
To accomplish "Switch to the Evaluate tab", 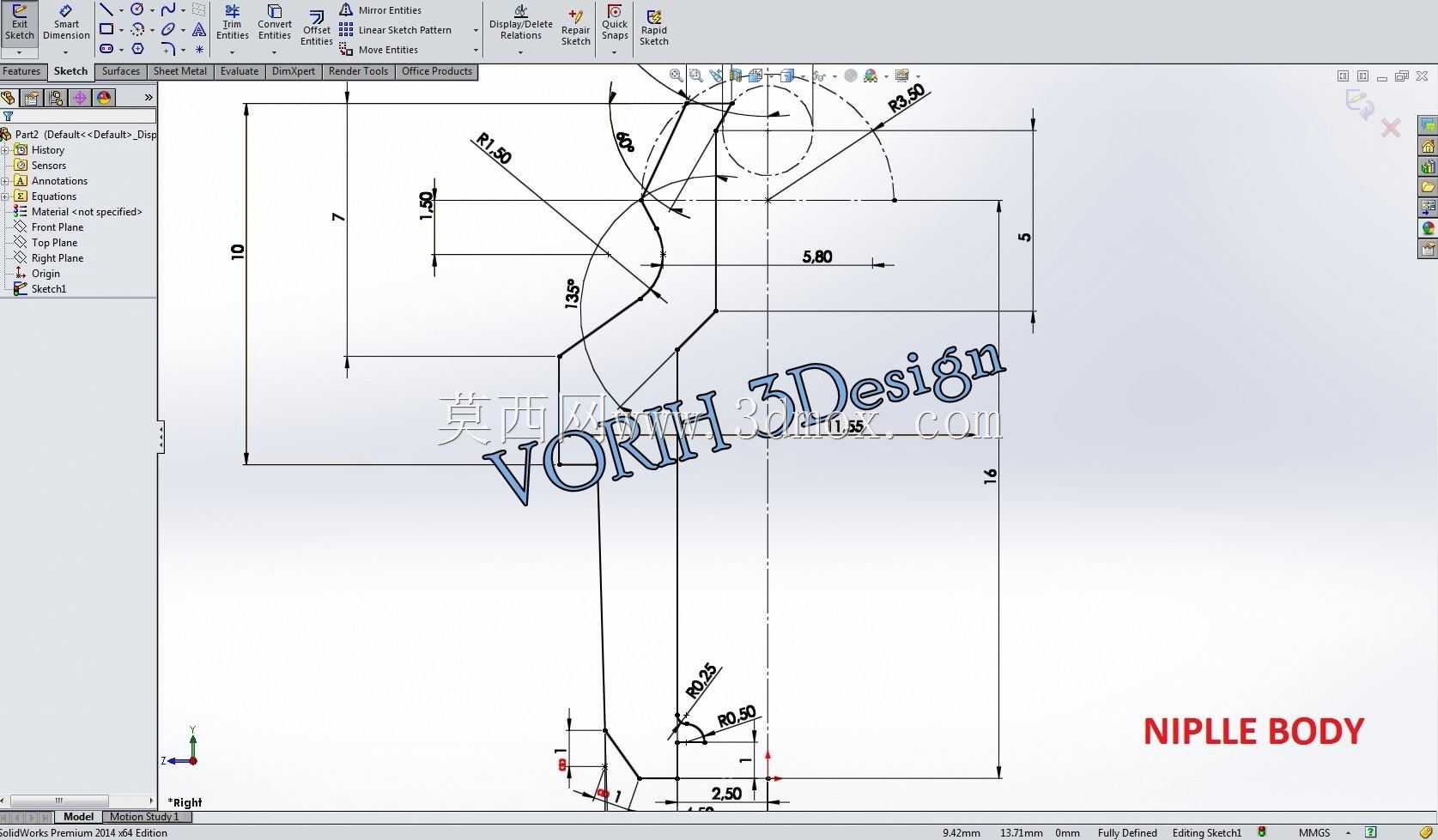I will click(240, 72).
